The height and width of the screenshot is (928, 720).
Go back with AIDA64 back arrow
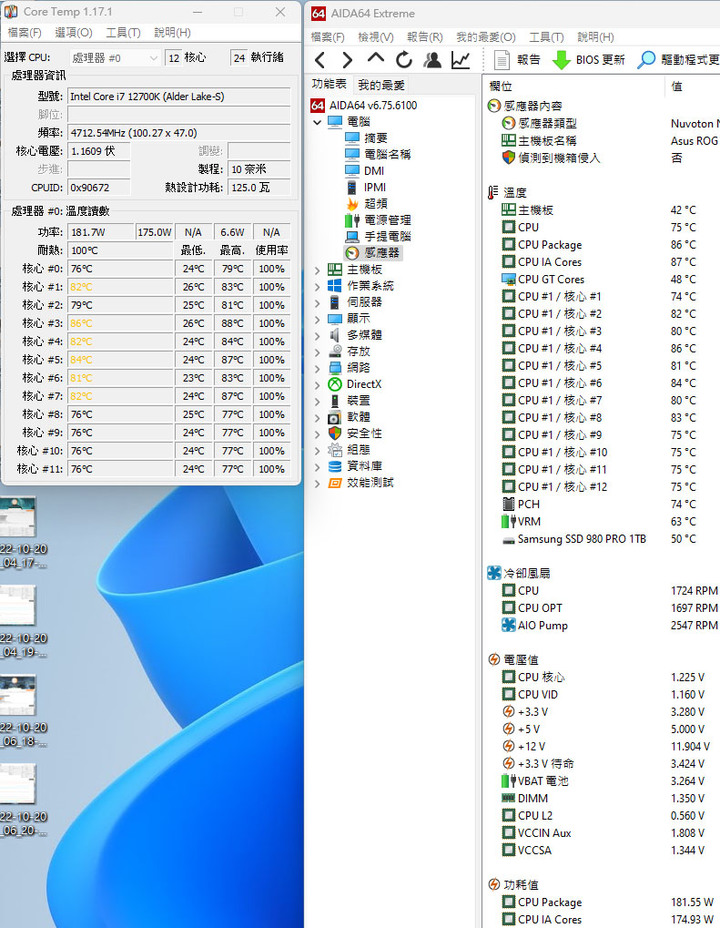320,60
